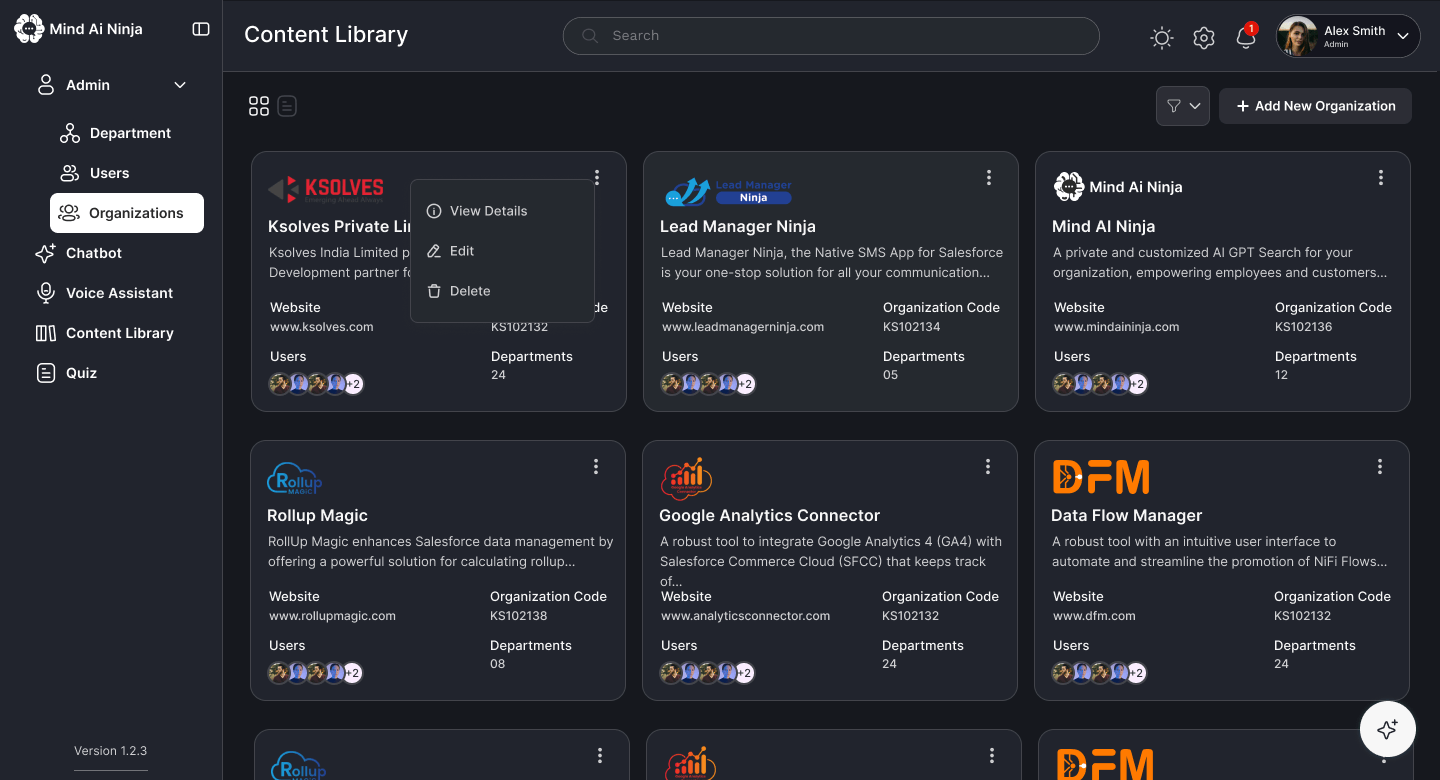Open notifications bell icon
Image resolution: width=1440 pixels, height=780 pixels.
[x=1246, y=37]
